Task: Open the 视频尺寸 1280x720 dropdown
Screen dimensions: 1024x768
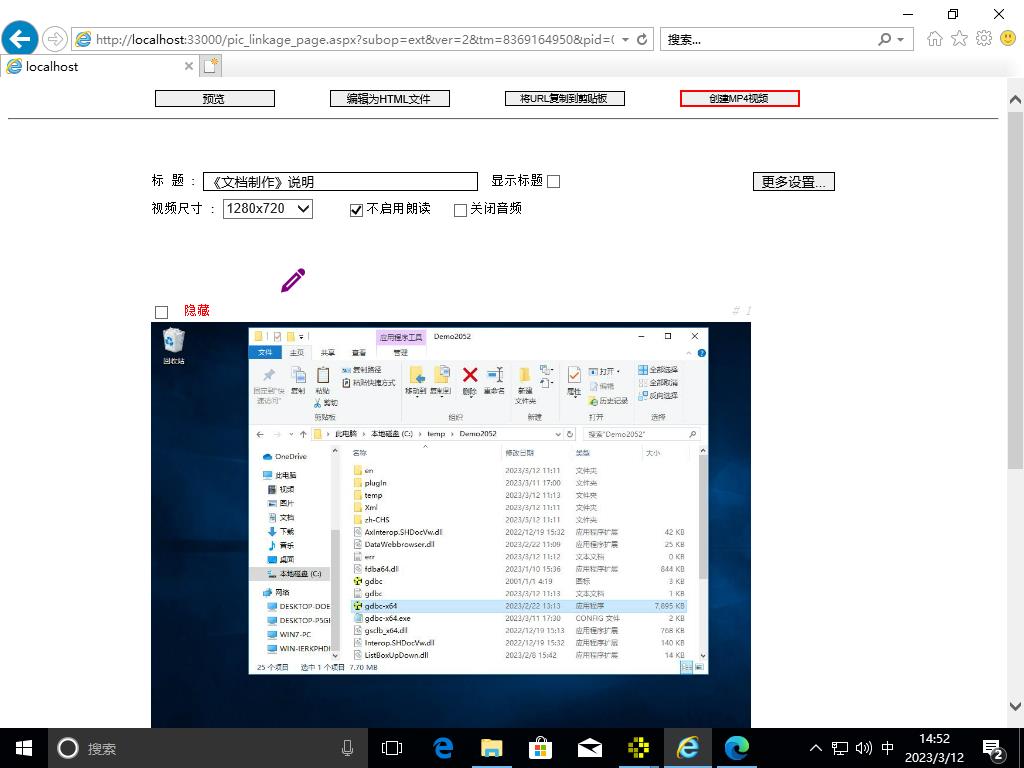Action: coord(267,209)
